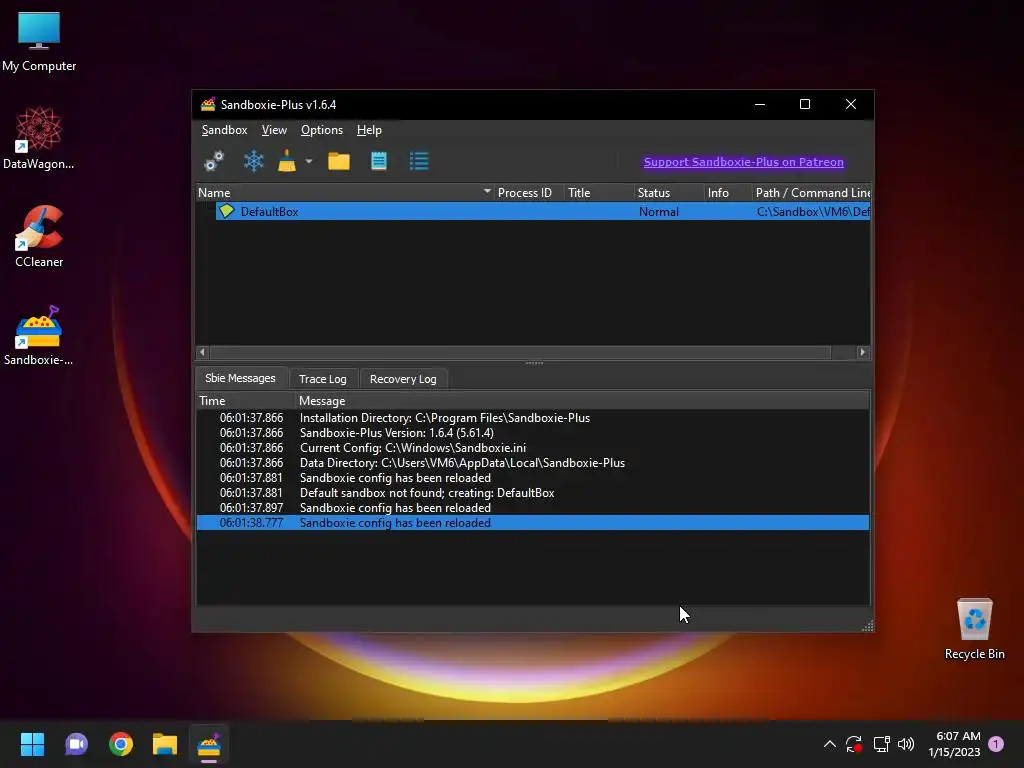
Task: Open Google Chrome from the taskbar
Action: [121, 744]
